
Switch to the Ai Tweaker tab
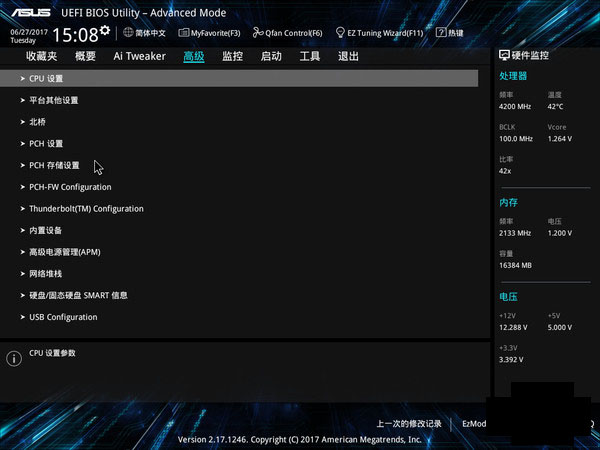(139, 56)
